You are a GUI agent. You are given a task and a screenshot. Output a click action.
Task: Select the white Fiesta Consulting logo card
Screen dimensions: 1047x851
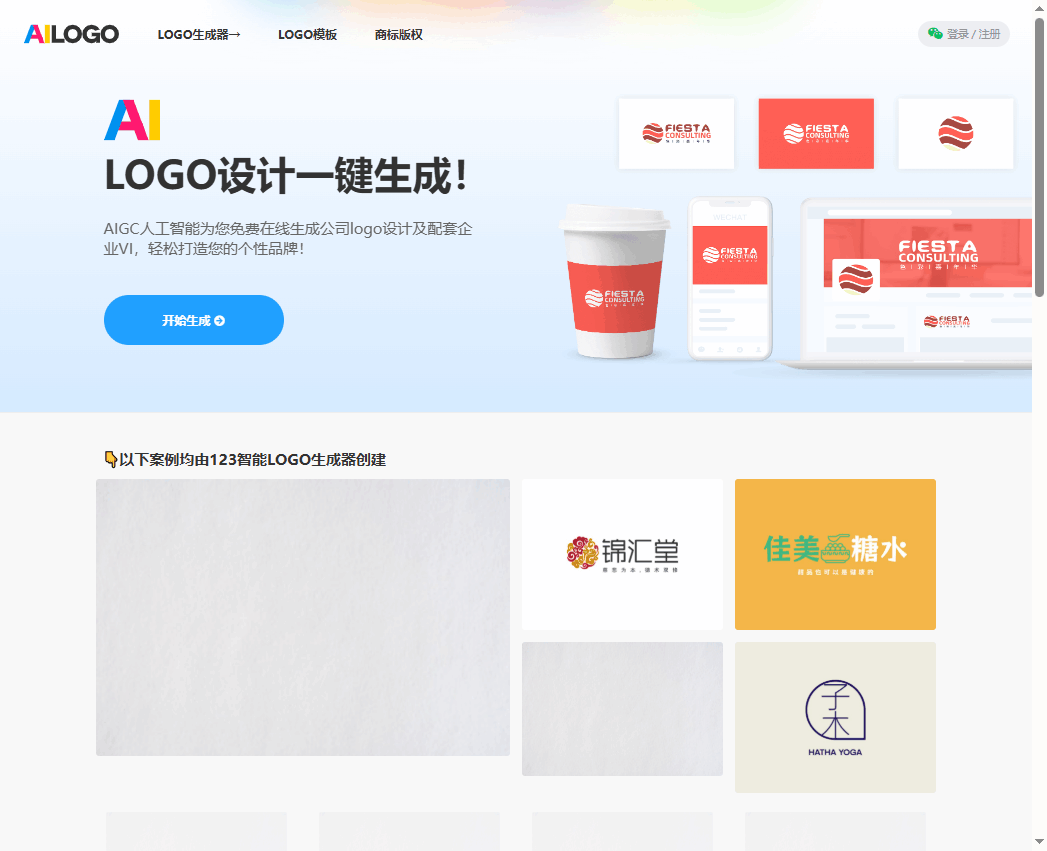[x=676, y=133]
